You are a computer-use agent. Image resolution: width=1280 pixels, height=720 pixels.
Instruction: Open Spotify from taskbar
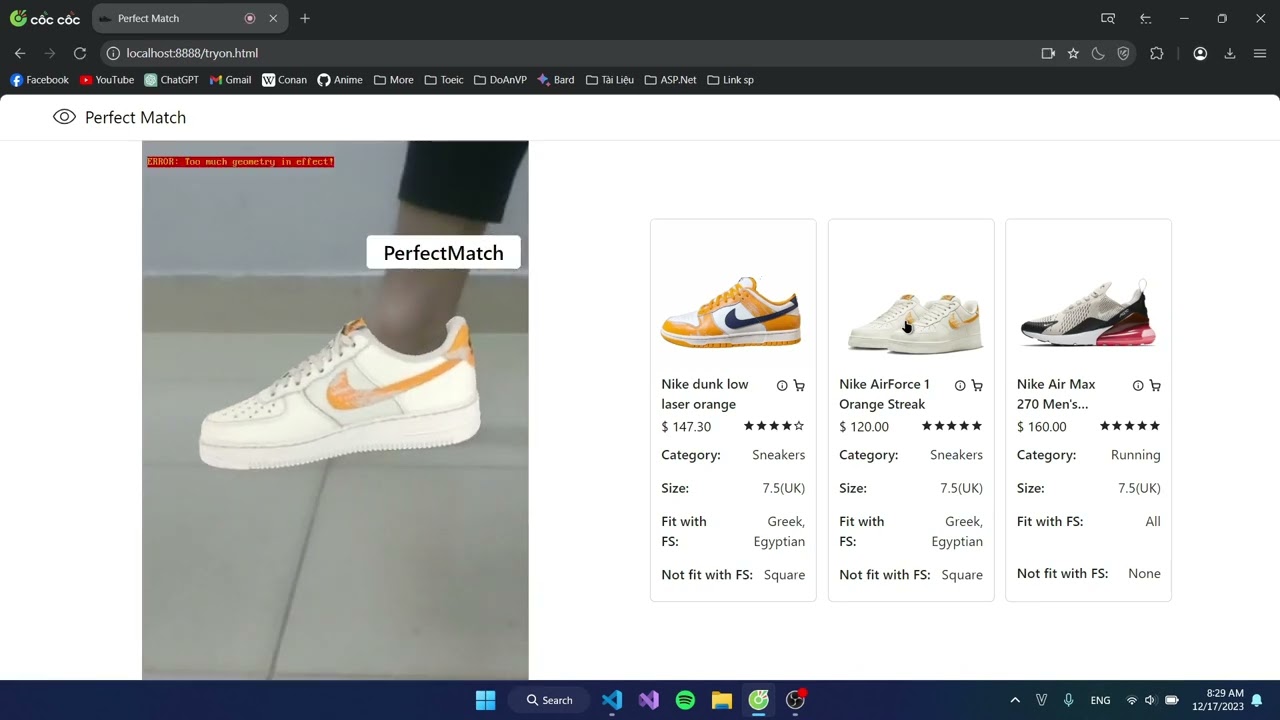685,700
